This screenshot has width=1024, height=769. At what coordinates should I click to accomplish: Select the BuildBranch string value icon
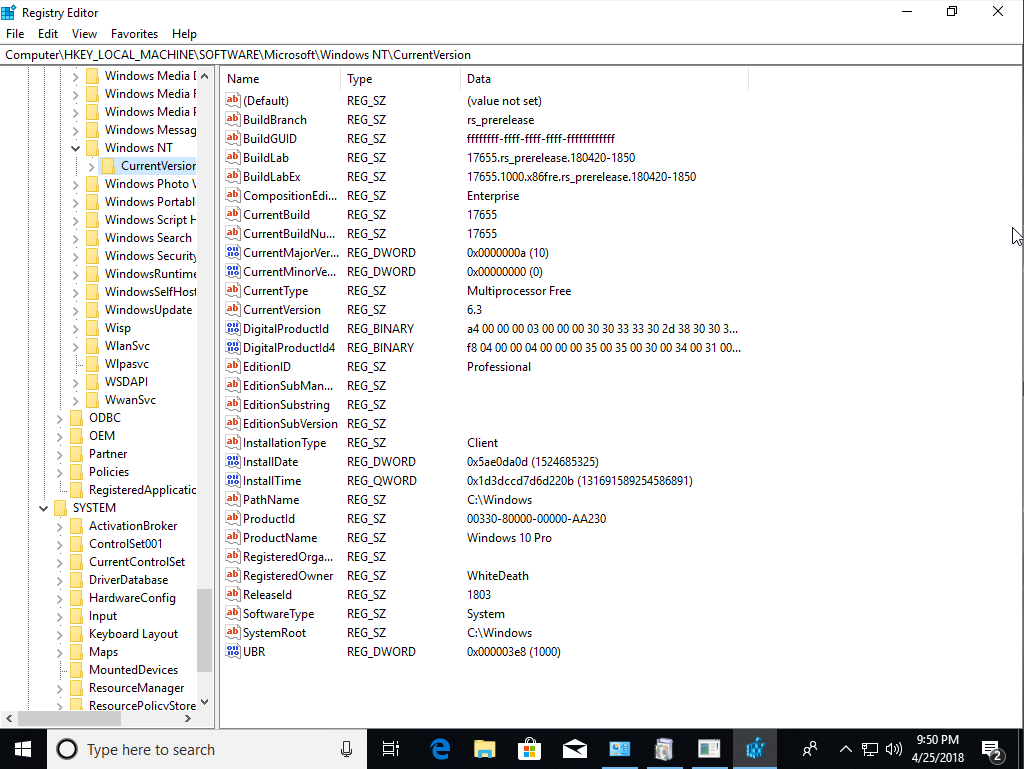[x=232, y=119]
